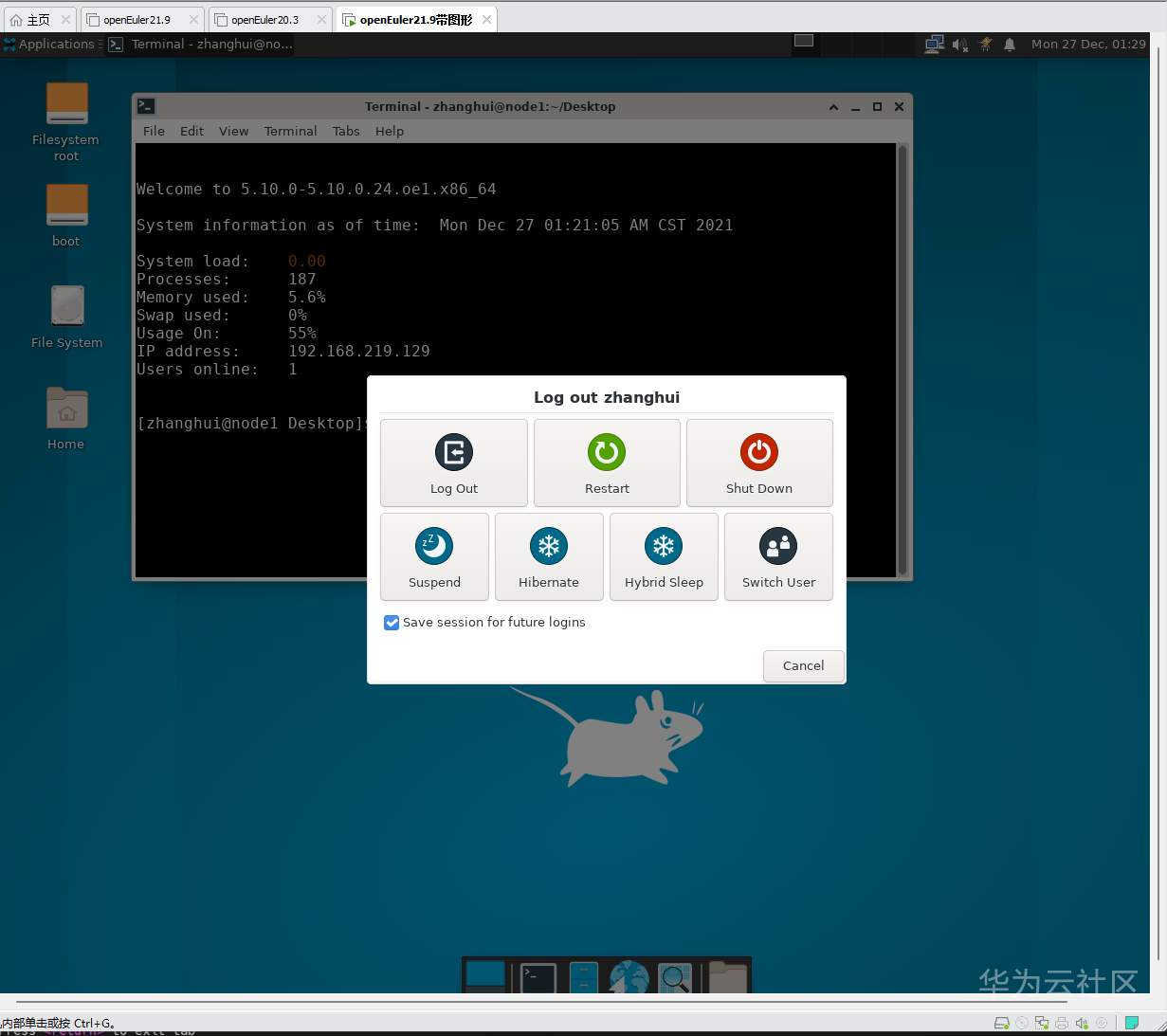
Task: Click terminal window icon in title bar
Action: click(146, 106)
